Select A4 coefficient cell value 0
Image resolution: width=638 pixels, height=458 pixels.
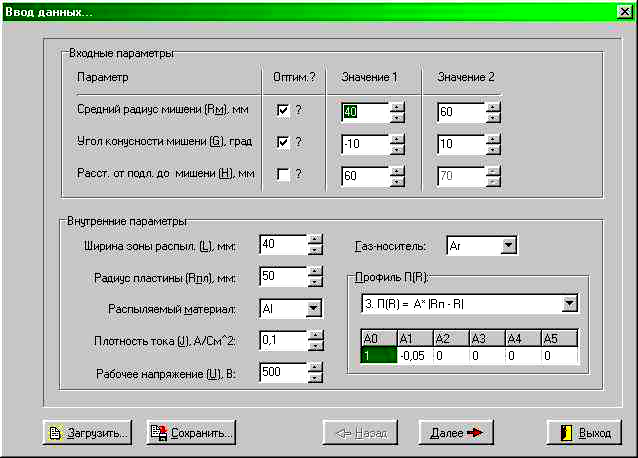point(523,355)
